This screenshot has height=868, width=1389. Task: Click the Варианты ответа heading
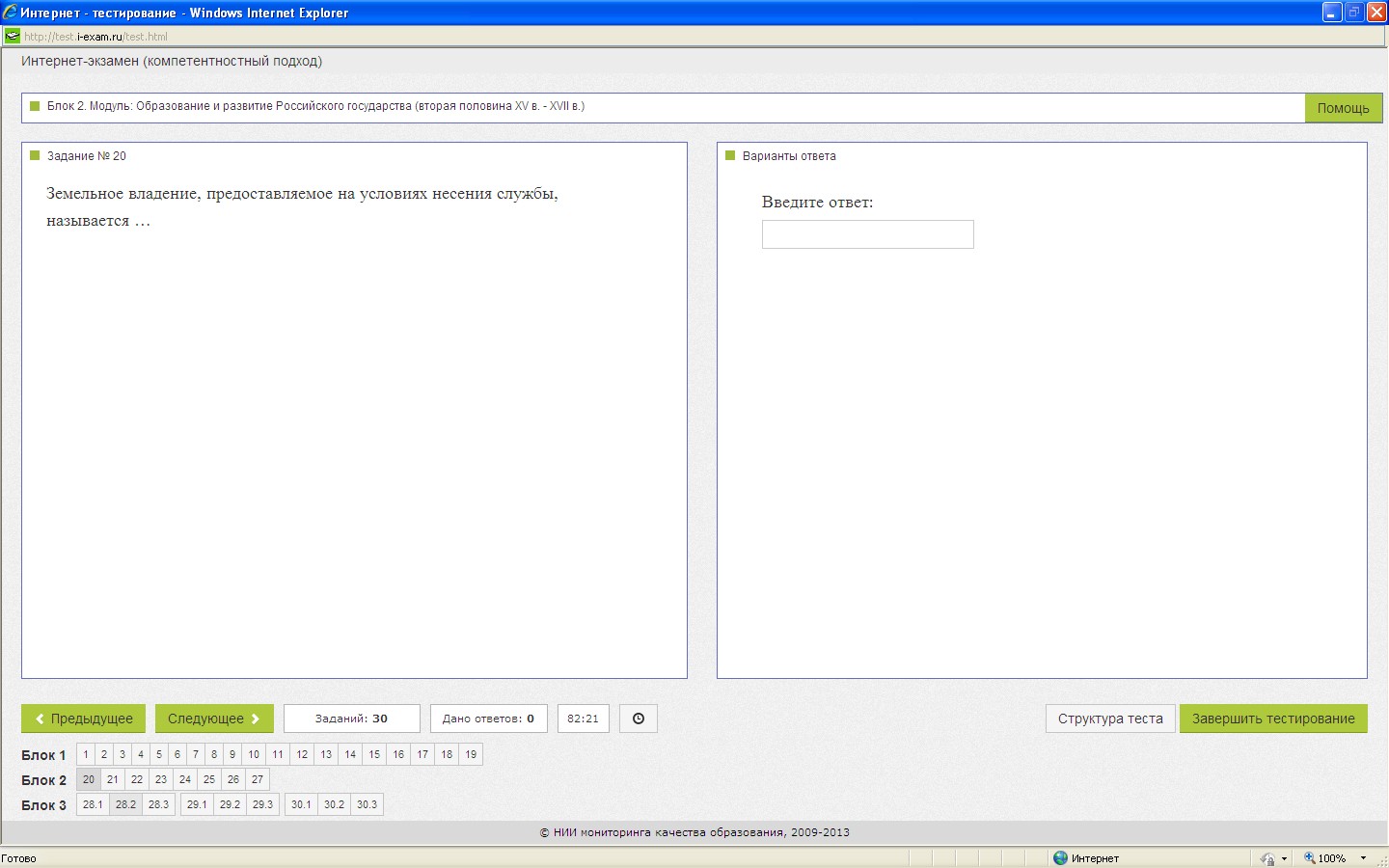pos(789,156)
